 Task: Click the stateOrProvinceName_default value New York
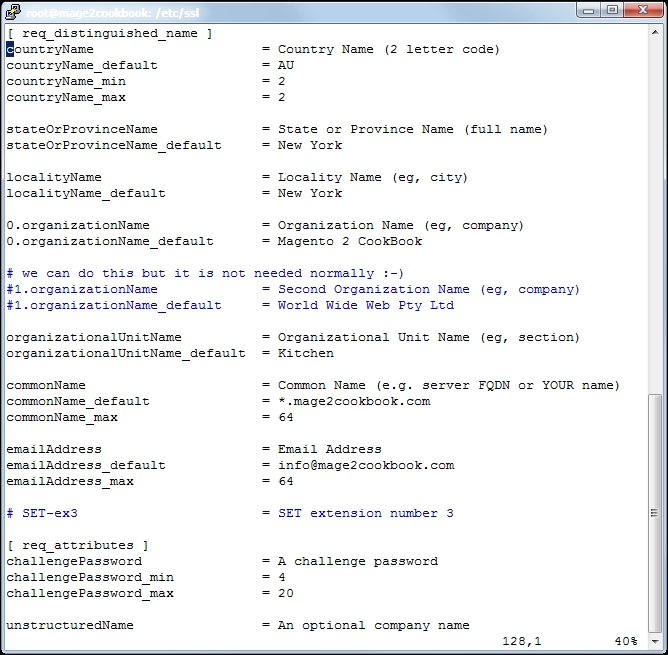[x=309, y=145]
